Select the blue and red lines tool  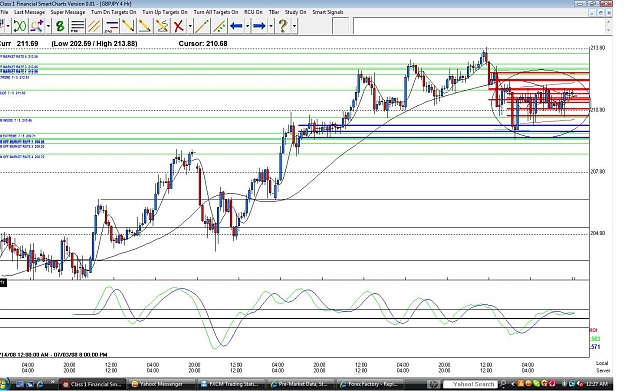point(111,26)
